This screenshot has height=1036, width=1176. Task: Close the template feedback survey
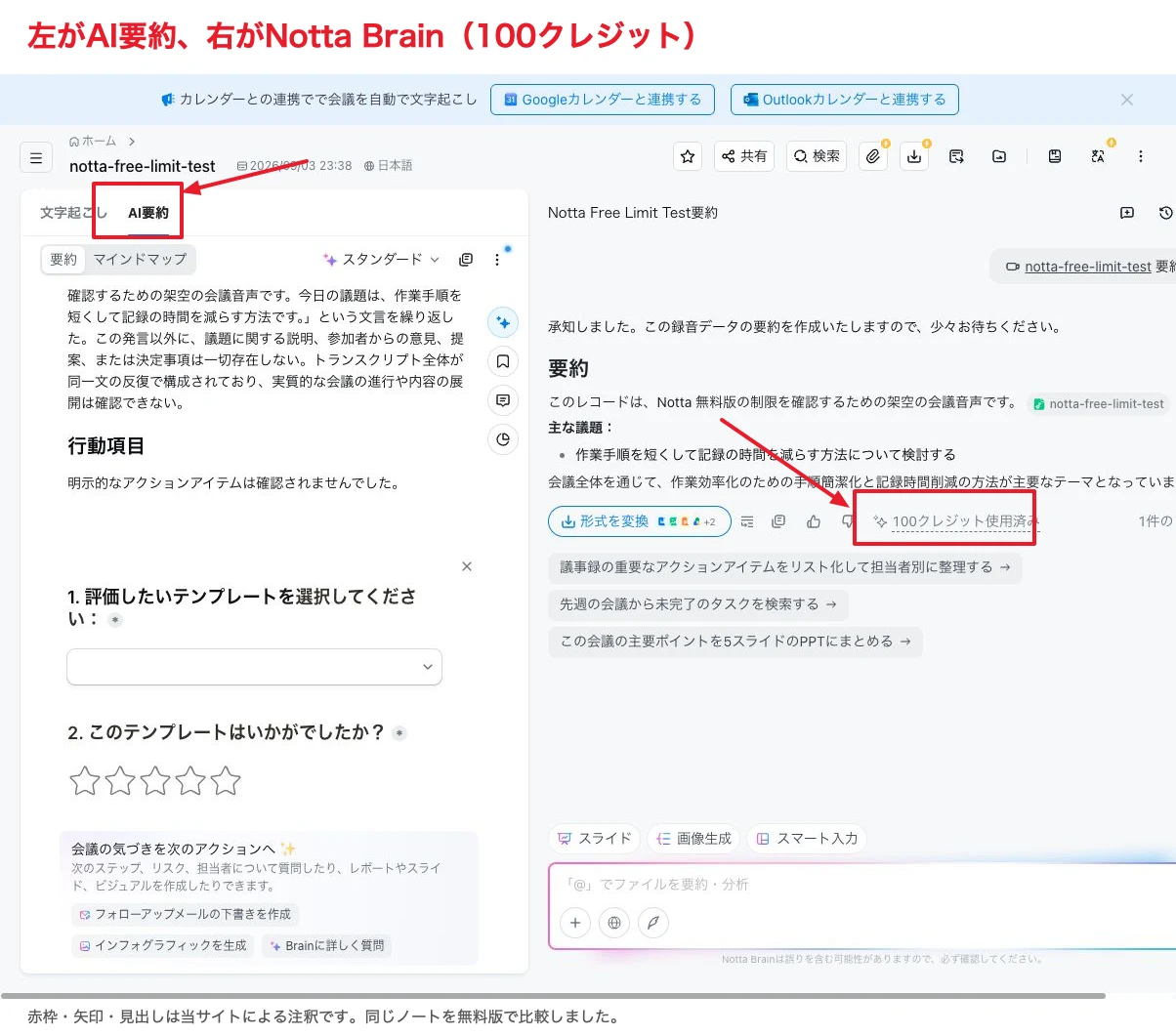tap(467, 566)
